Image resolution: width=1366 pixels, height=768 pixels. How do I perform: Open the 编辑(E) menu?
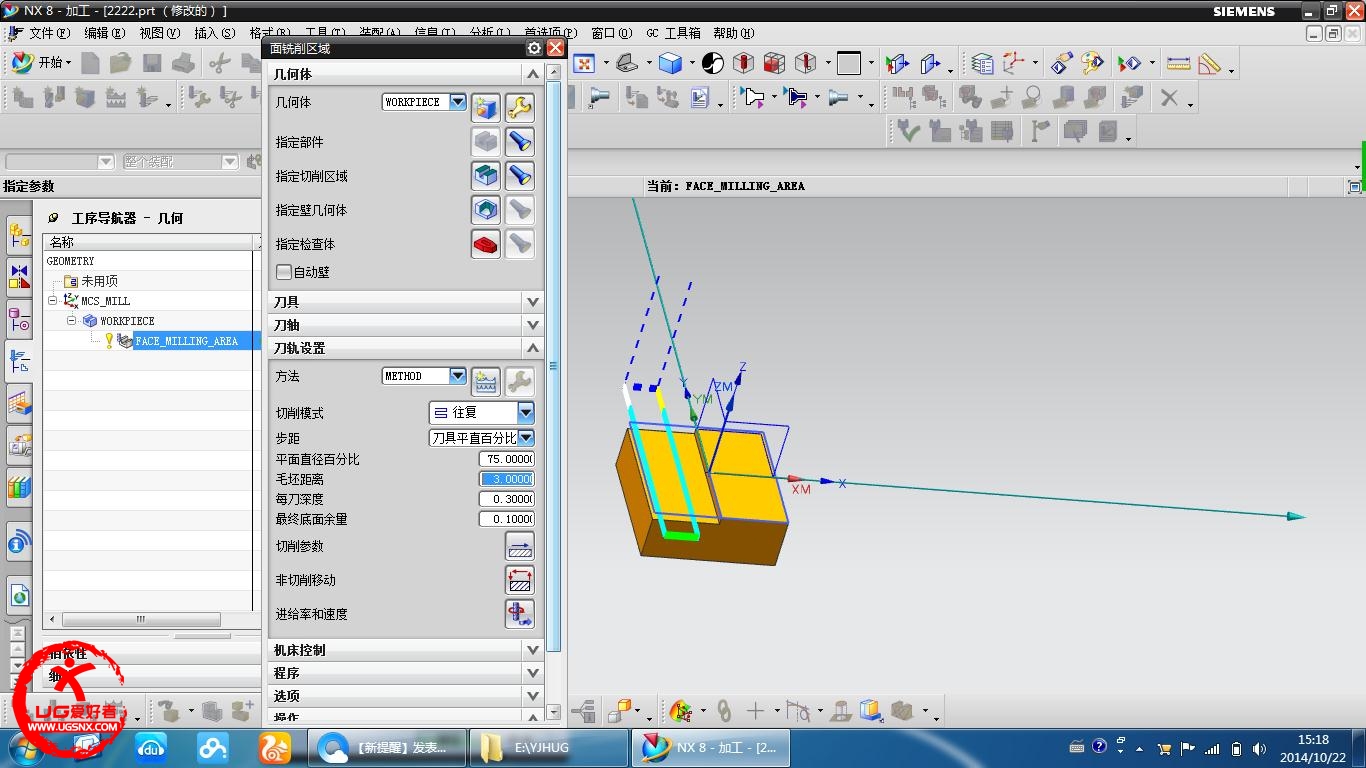(x=105, y=33)
